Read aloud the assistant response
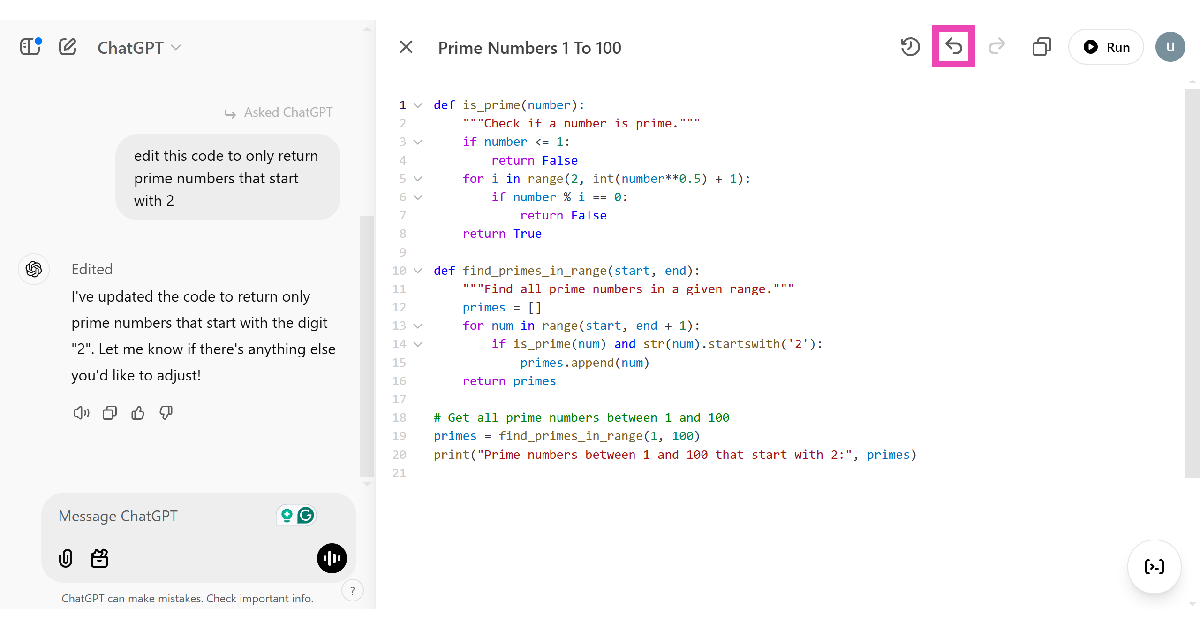The width and height of the screenshot is (1200, 628). (x=82, y=412)
